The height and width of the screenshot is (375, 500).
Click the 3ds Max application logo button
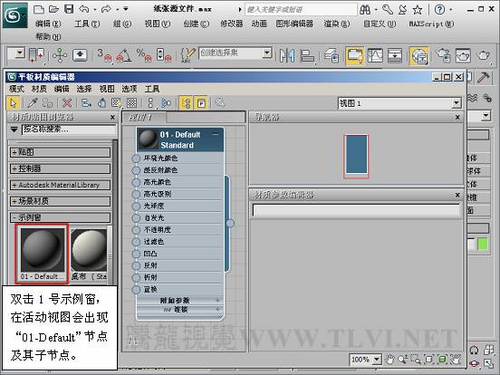click(15, 14)
